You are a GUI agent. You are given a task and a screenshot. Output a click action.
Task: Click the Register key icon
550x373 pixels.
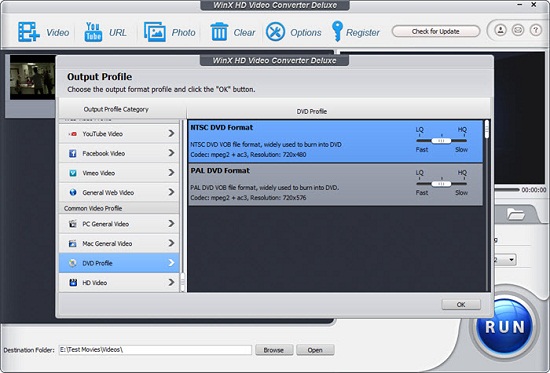coord(337,31)
